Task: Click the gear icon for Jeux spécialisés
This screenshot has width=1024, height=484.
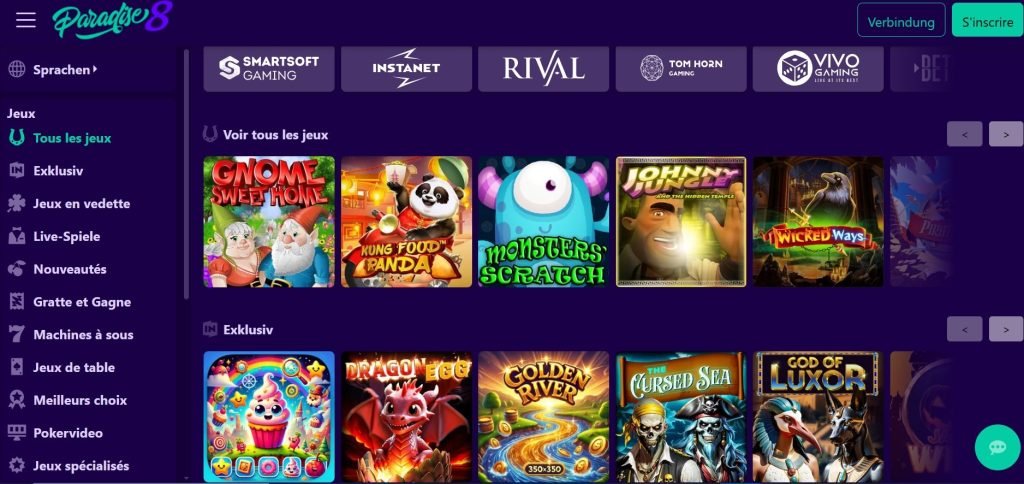Action: (x=17, y=466)
